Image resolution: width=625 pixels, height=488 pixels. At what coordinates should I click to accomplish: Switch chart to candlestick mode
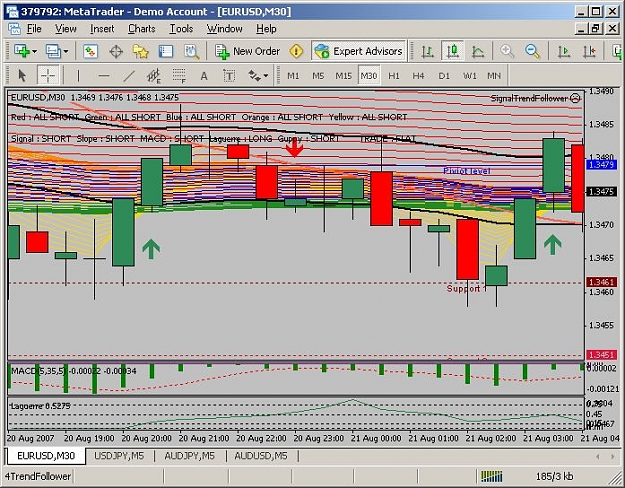(452, 51)
